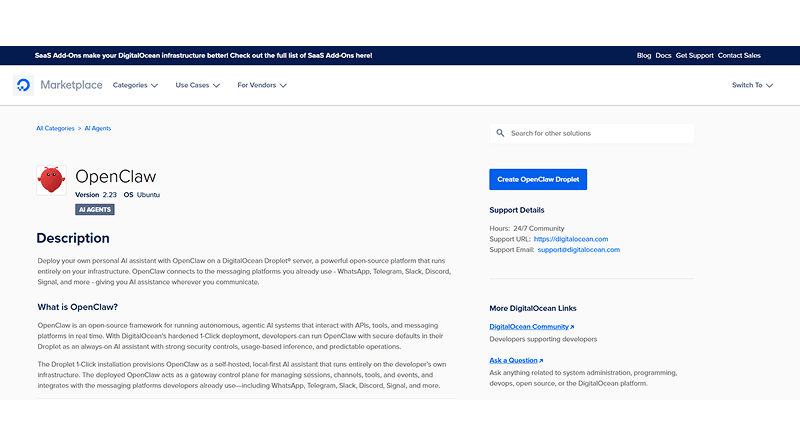The width and height of the screenshot is (800, 445).
Task: Click the search magnifier icon
Action: pyautogui.click(x=500, y=133)
